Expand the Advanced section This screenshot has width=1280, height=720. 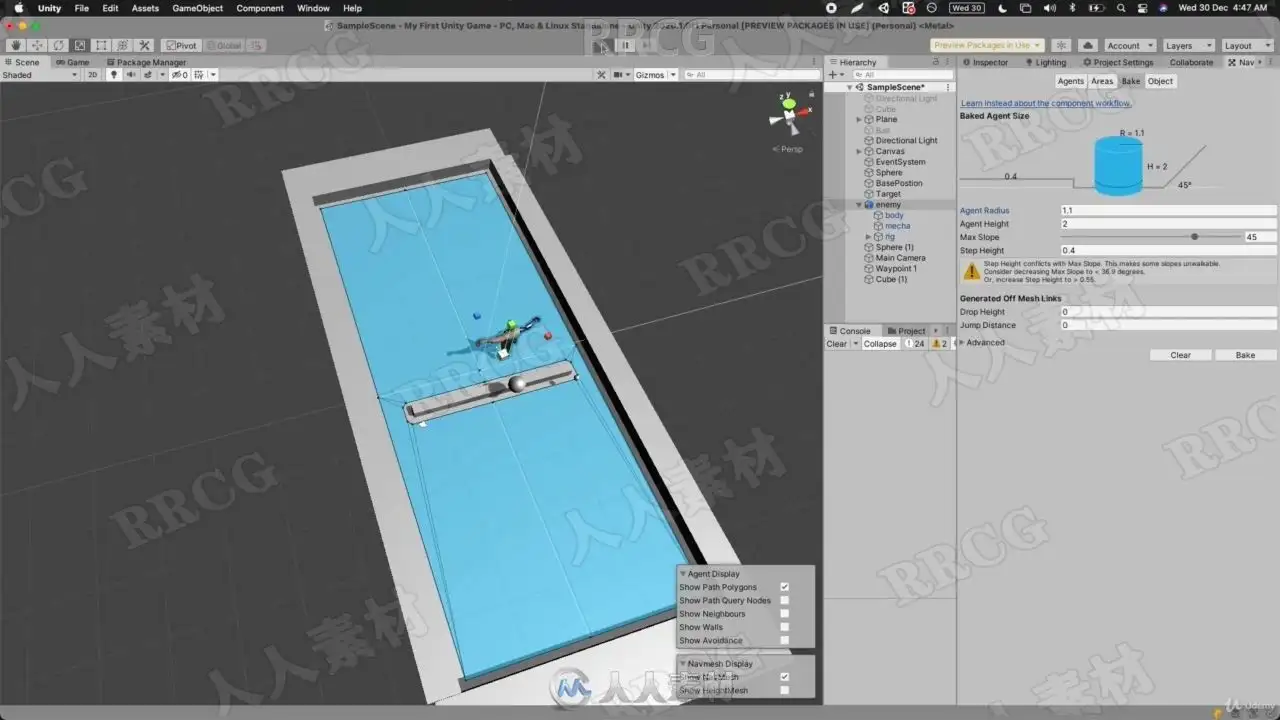(x=962, y=342)
